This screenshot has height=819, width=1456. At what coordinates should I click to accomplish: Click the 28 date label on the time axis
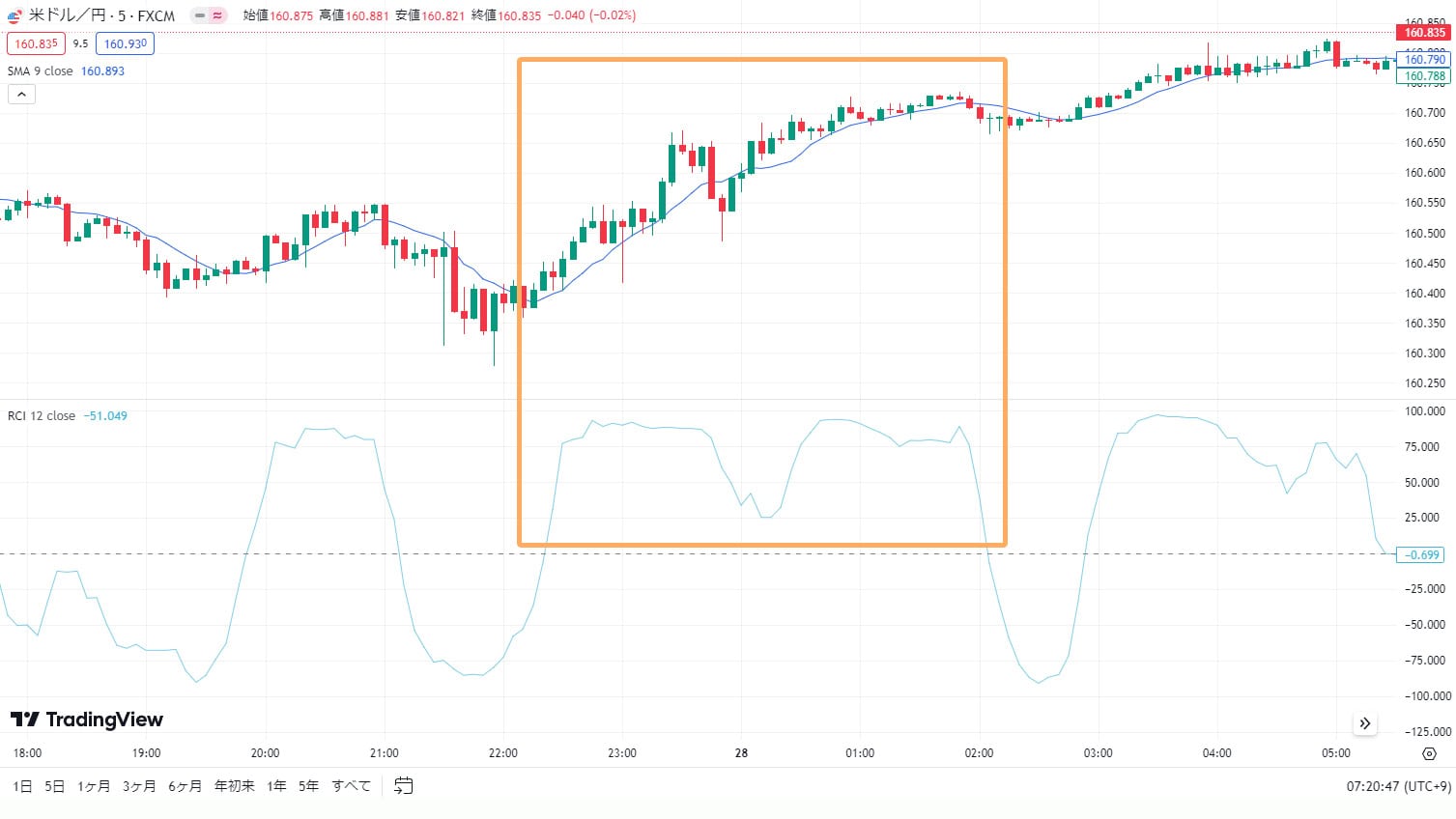click(741, 753)
